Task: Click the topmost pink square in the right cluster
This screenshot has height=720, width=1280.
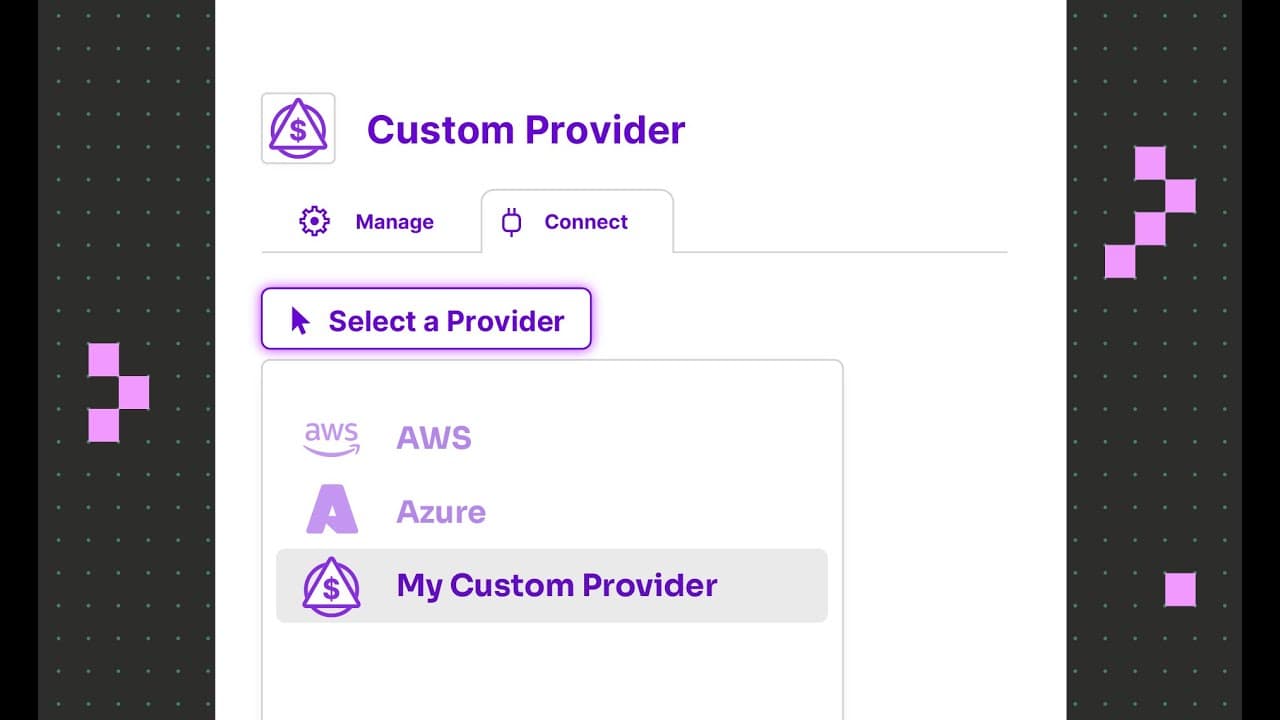Action: click(1150, 163)
